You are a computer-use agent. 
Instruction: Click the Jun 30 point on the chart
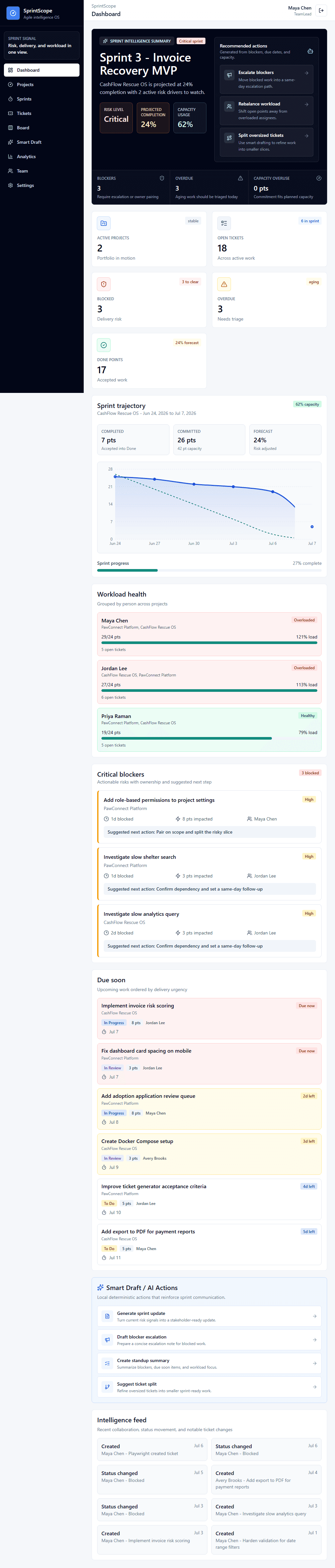point(194,484)
